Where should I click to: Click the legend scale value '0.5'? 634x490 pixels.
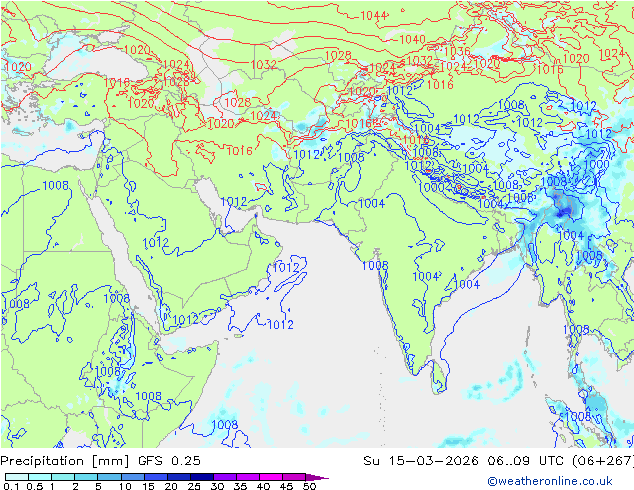[35, 486]
